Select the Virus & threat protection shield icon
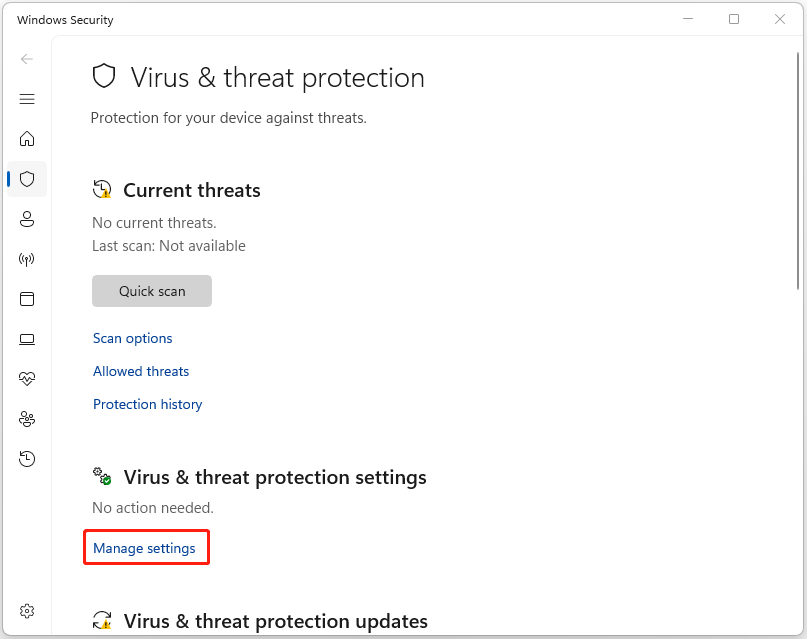 pyautogui.click(x=27, y=179)
